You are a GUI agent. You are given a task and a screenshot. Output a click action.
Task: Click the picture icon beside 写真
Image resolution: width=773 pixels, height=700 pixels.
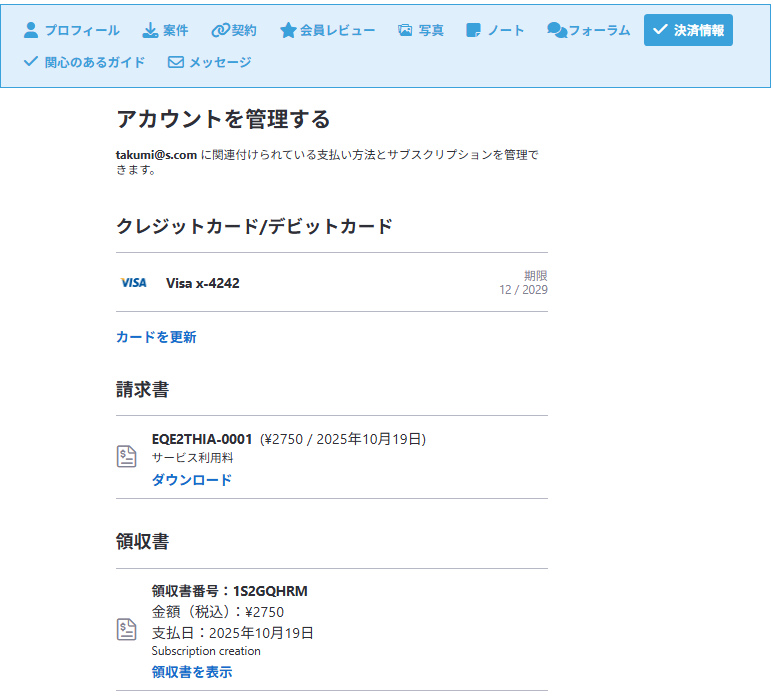coord(405,30)
